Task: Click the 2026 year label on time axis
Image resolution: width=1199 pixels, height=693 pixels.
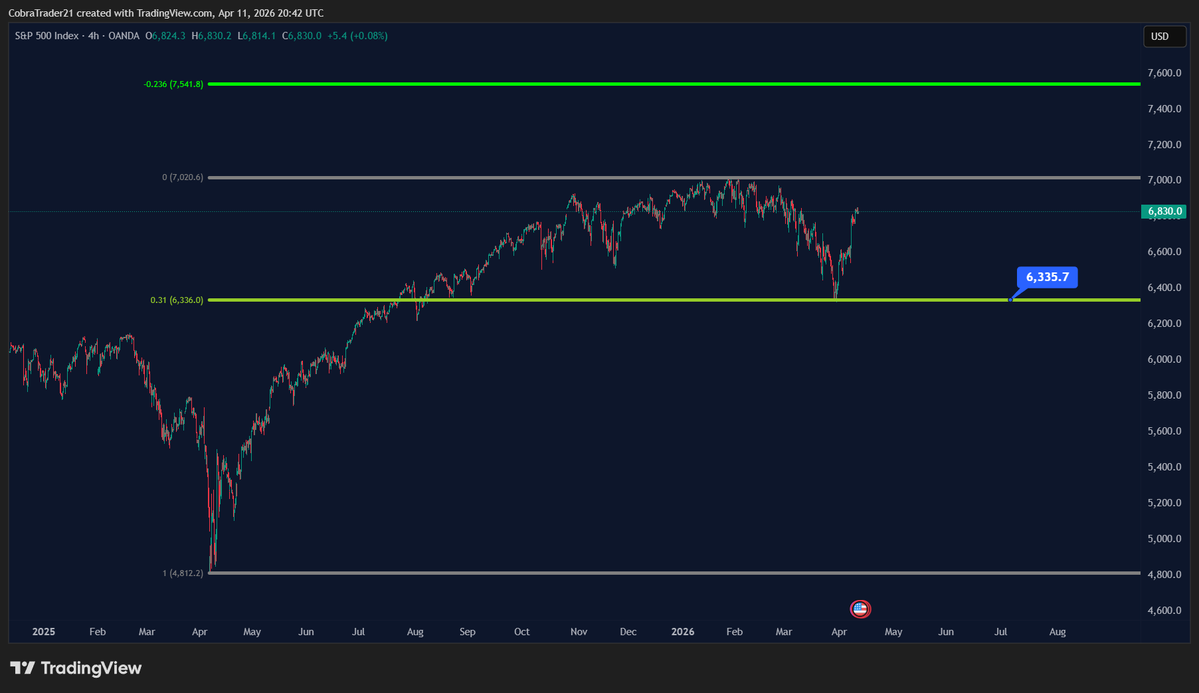Action: pyautogui.click(x=683, y=632)
